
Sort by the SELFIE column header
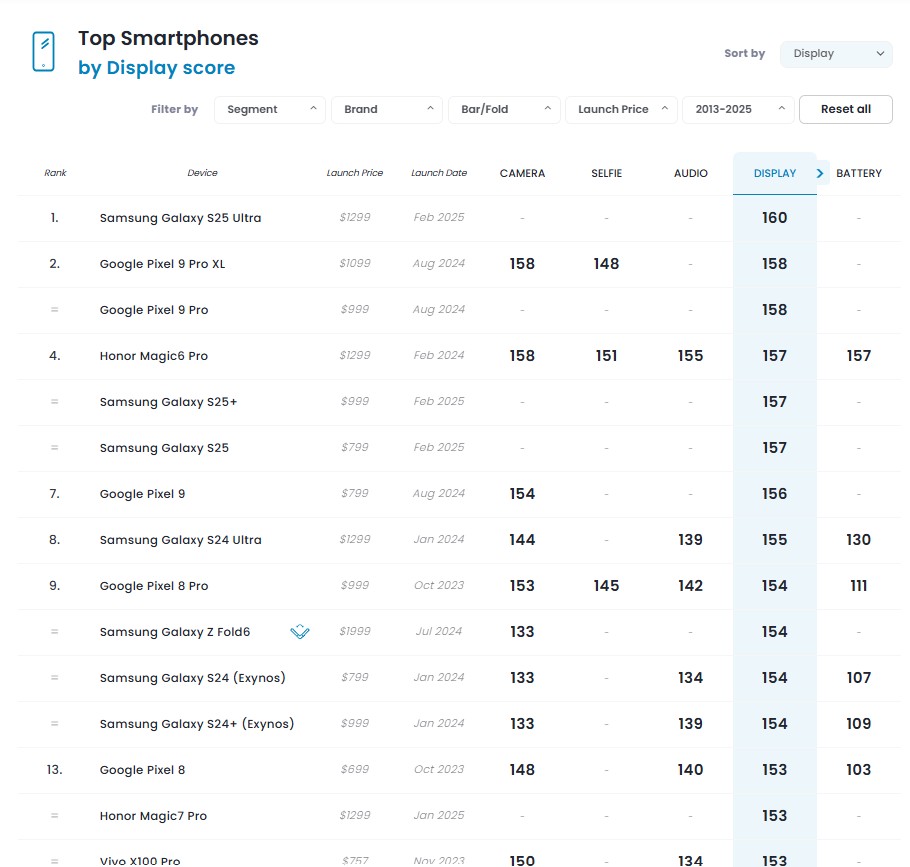[x=606, y=173]
